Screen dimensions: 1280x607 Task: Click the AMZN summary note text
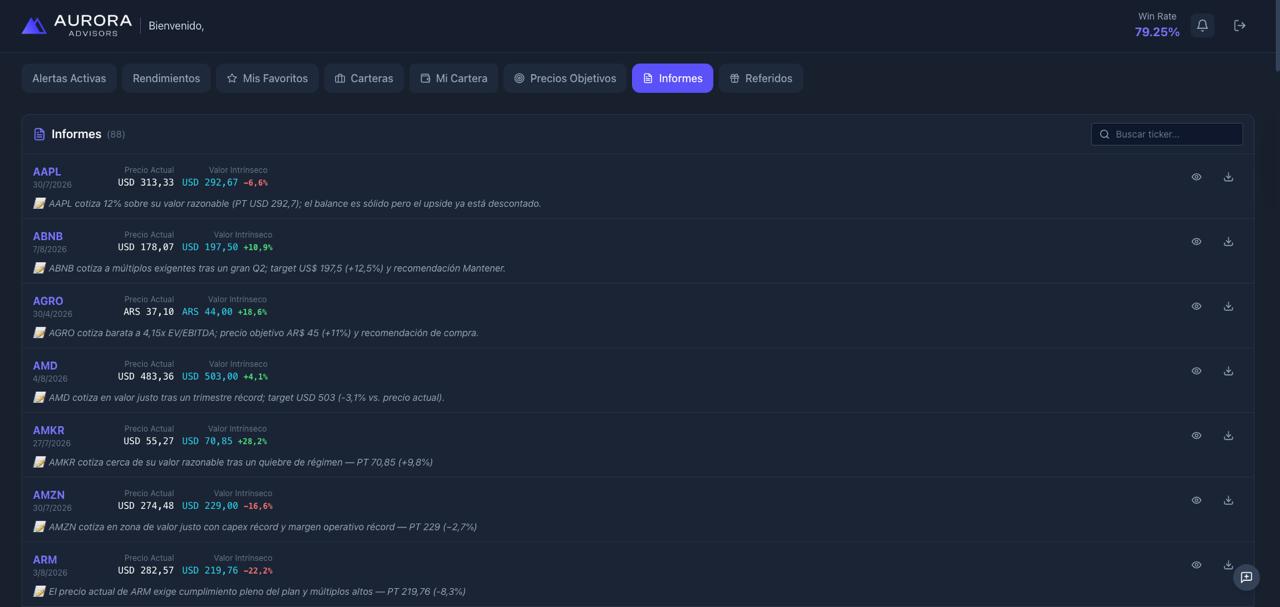click(x=263, y=527)
